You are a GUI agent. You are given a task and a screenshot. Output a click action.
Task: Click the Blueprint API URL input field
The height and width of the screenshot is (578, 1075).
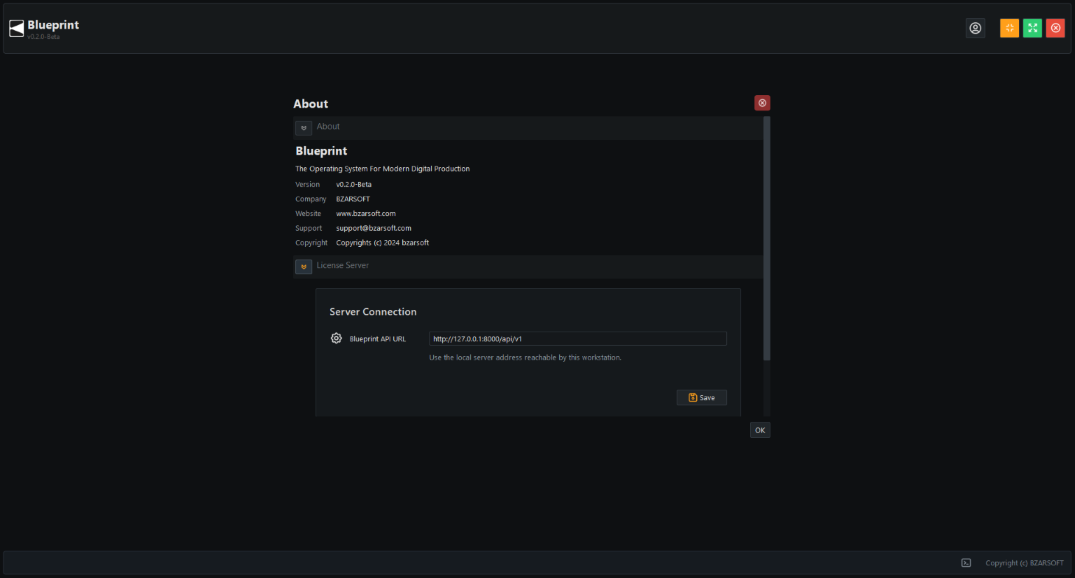tap(577, 339)
